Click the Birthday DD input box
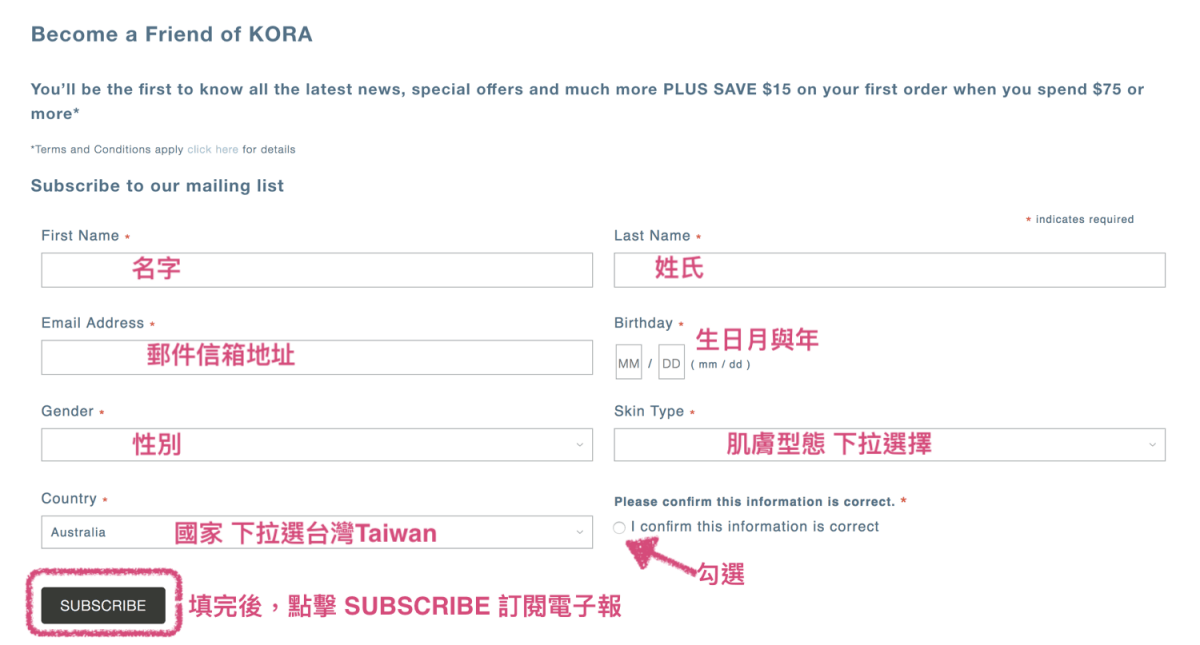 point(670,362)
